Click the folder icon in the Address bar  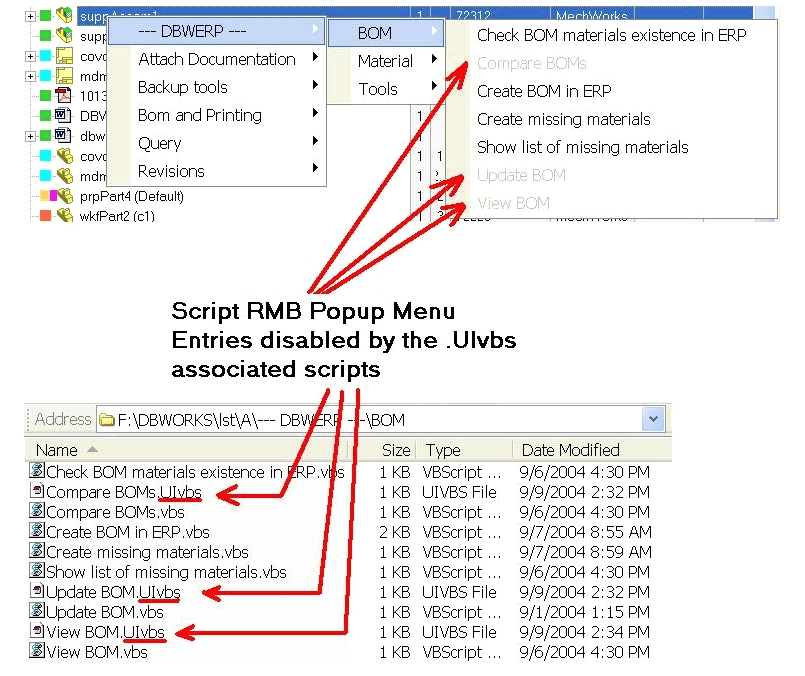(107, 420)
